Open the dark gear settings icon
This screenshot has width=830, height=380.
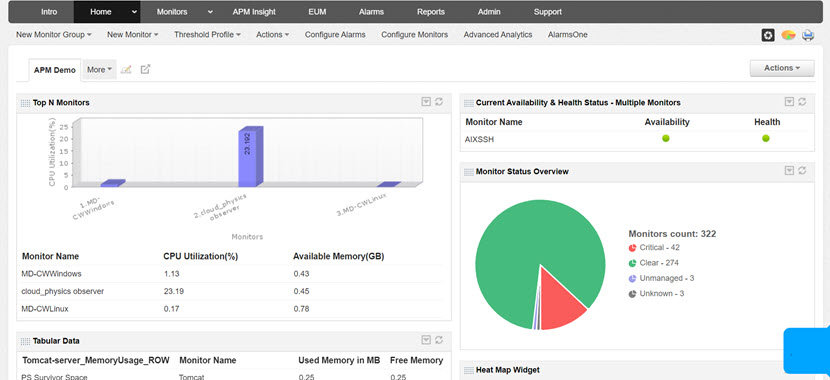click(x=768, y=35)
